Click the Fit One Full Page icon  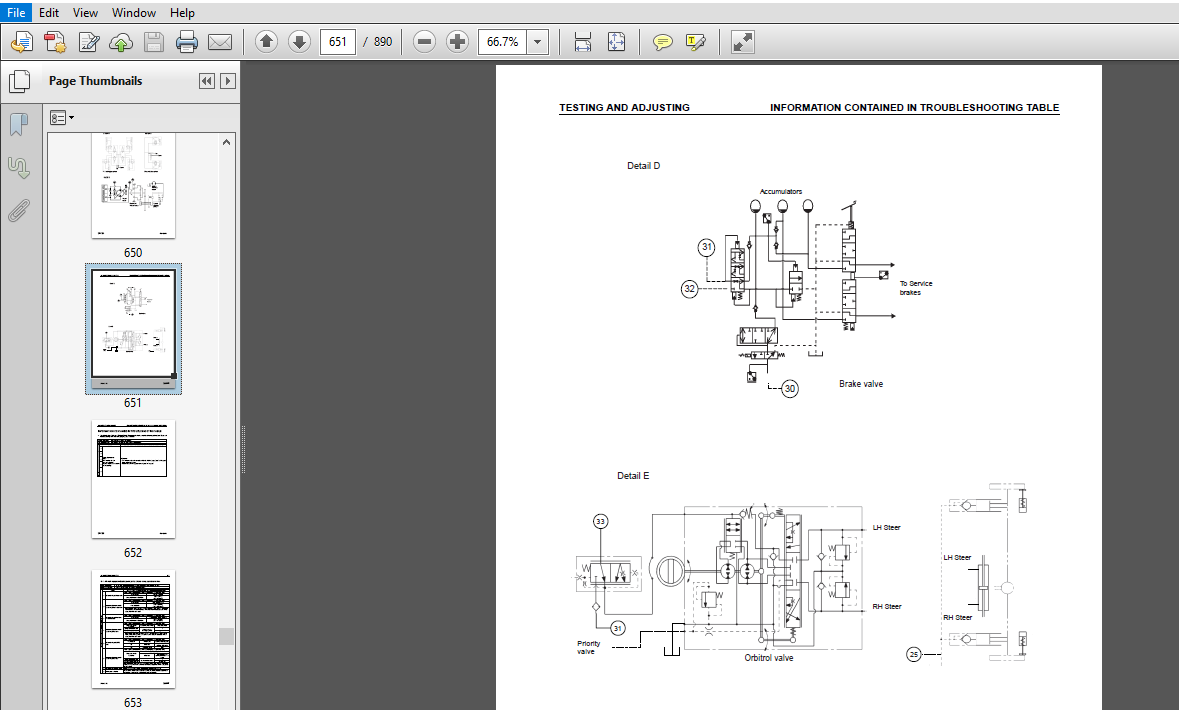point(616,42)
